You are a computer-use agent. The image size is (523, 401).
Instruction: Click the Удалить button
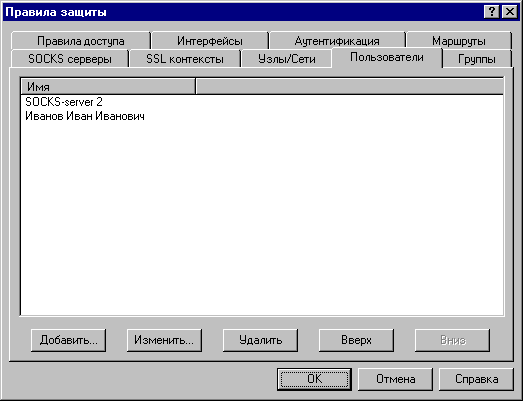(x=260, y=340)
